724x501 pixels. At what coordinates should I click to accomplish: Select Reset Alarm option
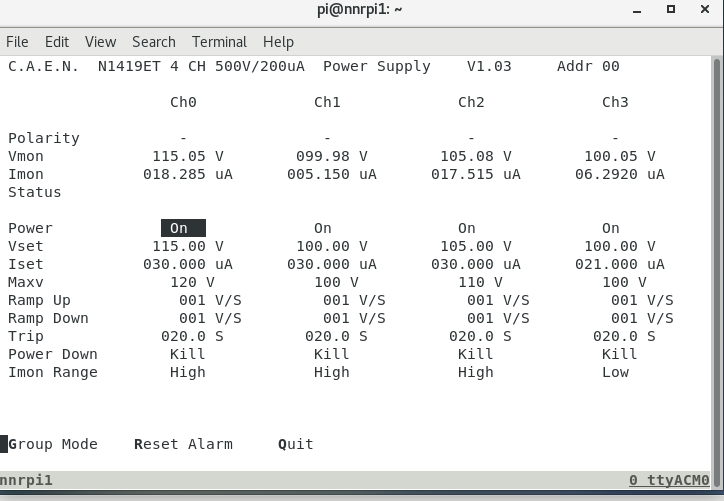(x=183, y=444)
